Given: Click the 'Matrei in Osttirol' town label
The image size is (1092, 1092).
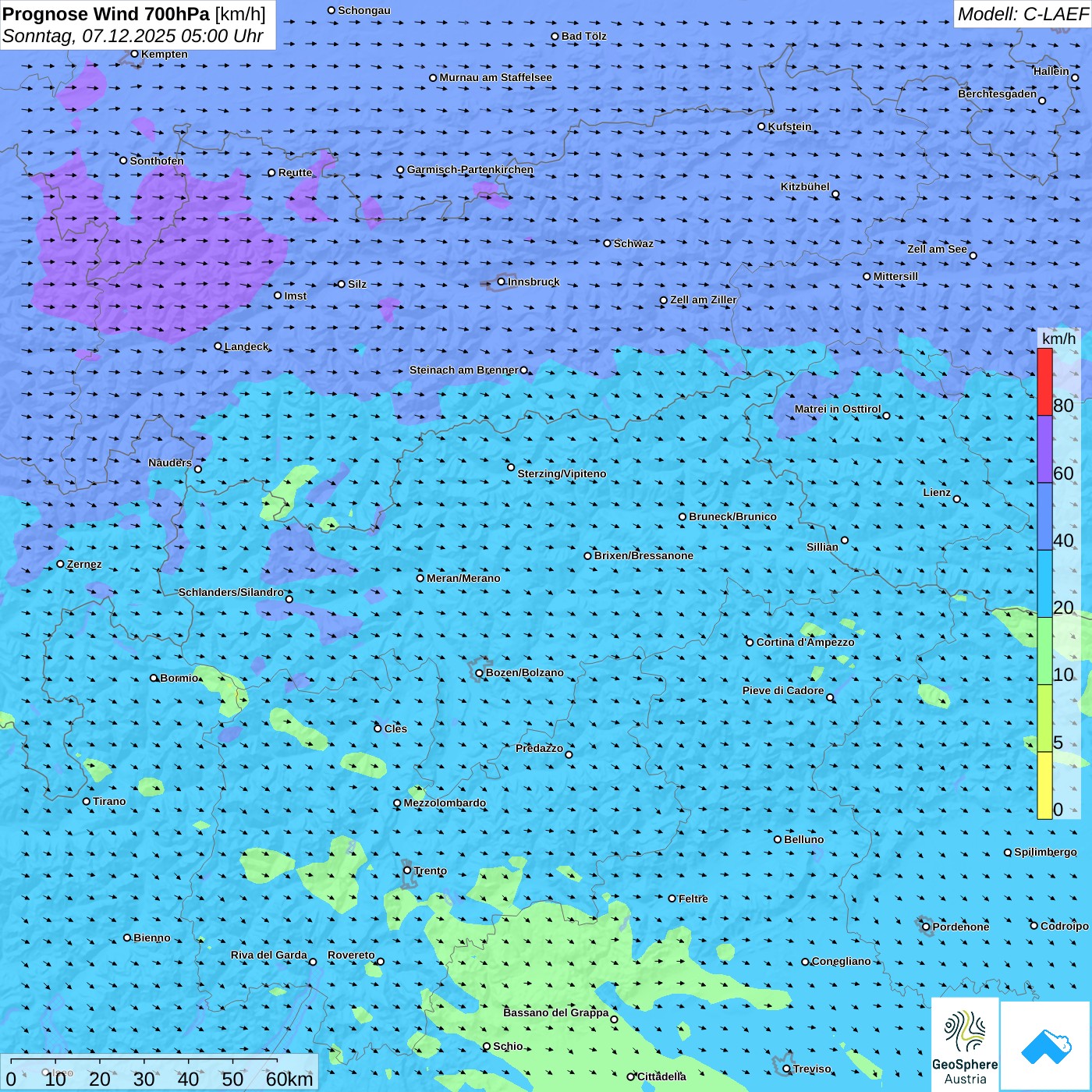Looking at the screenshot, I should point(838,409).
